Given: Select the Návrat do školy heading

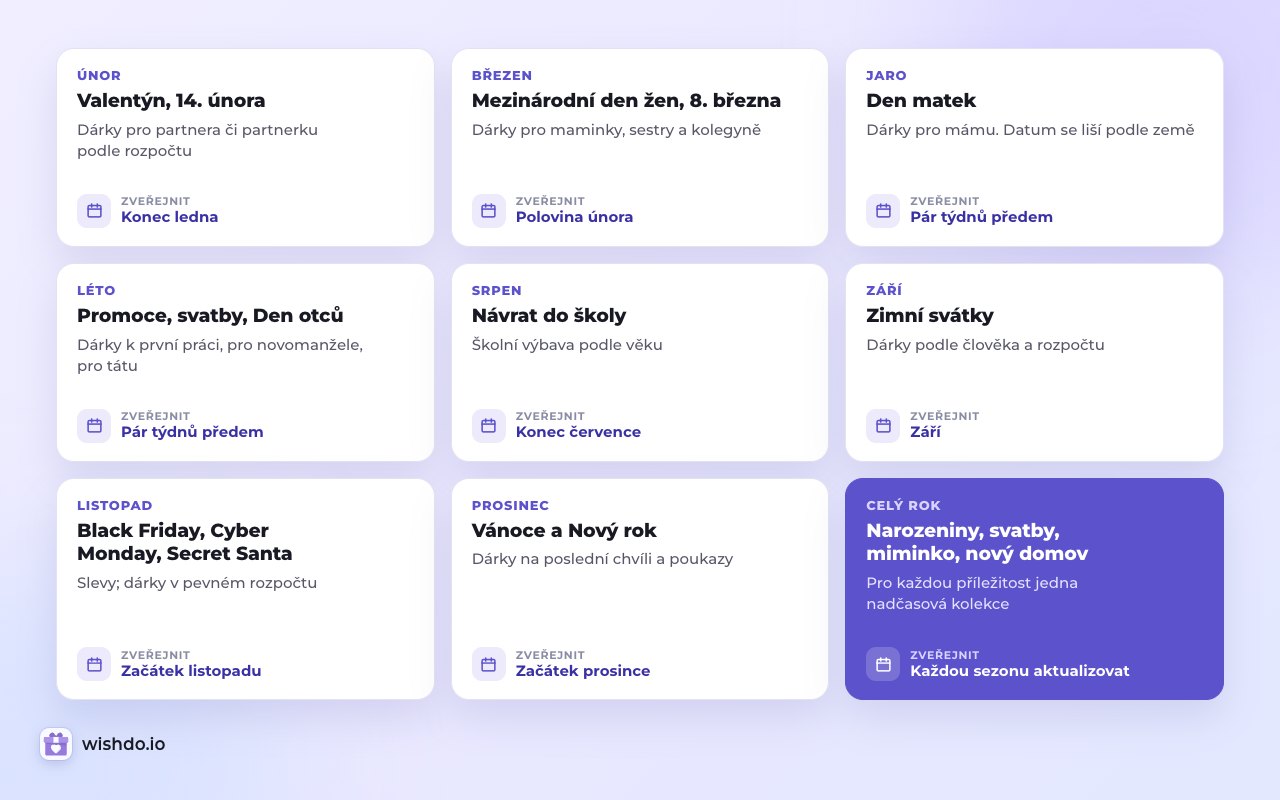Looking at the screenshot, I should click(x=549, y=316).
